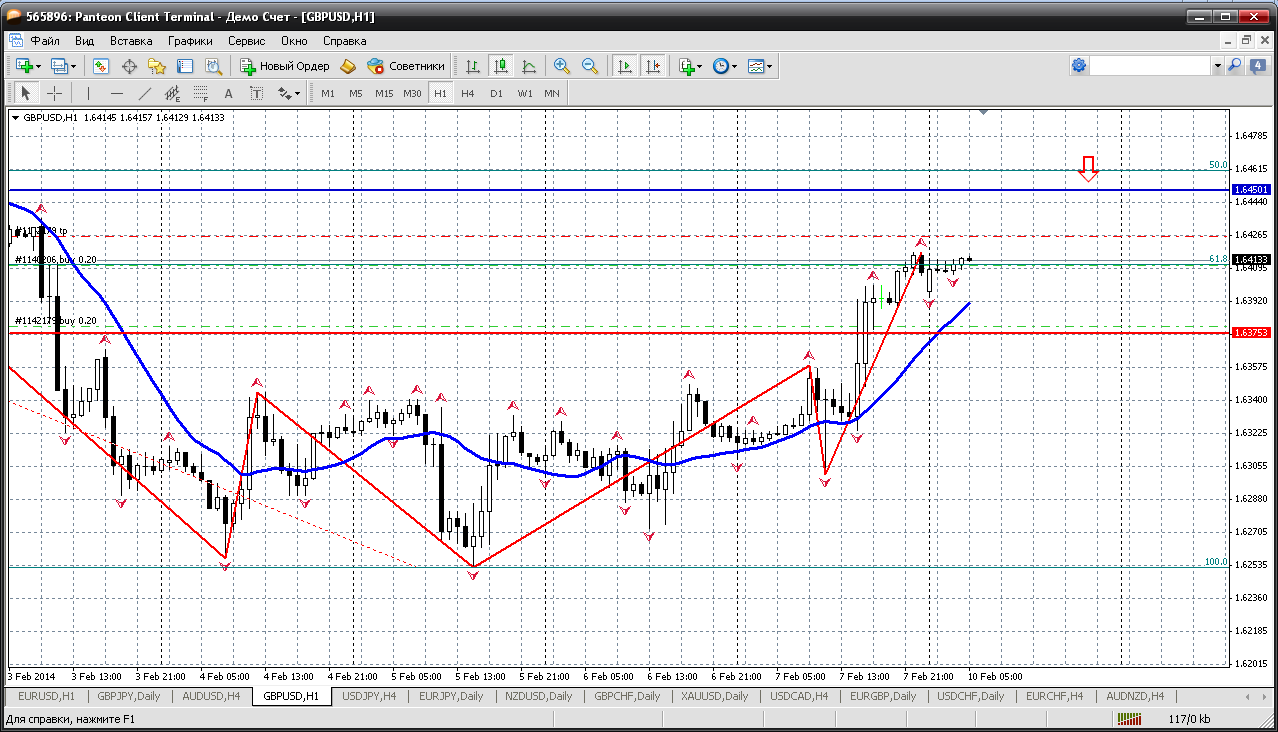
Task: Click the Zoom Out magnifier icon
Action: (590, 66)
